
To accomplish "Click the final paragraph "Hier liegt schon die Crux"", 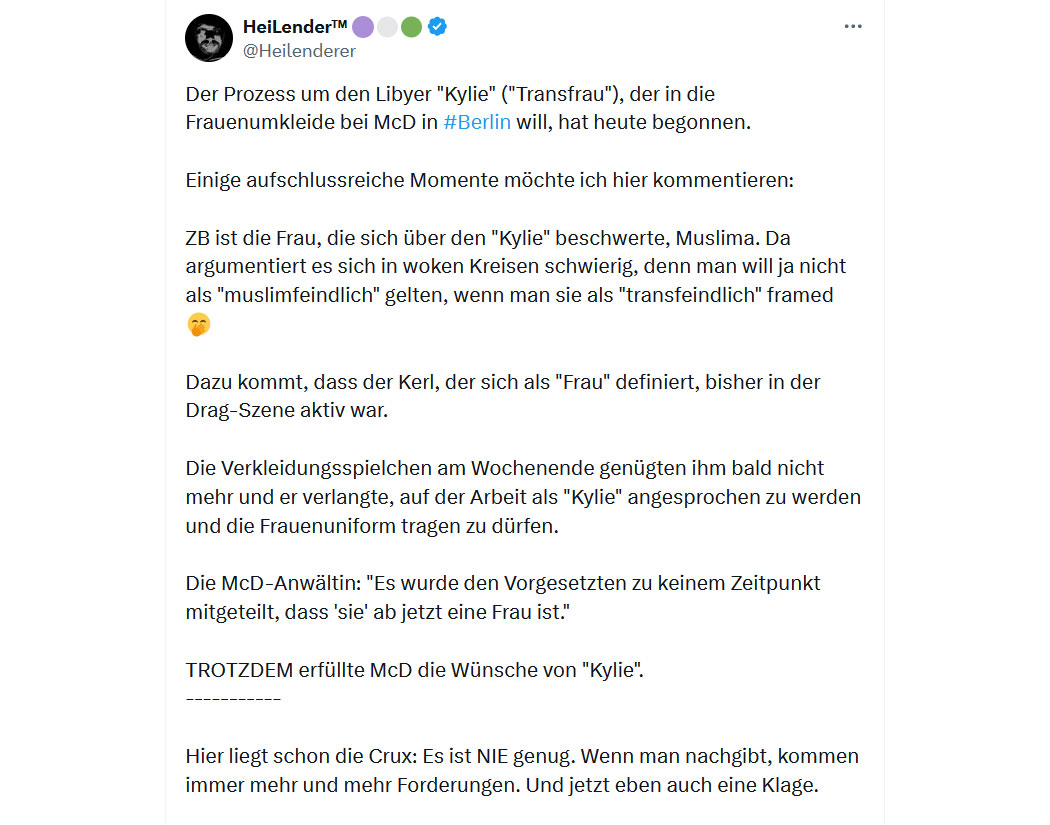I will point(522,770).
